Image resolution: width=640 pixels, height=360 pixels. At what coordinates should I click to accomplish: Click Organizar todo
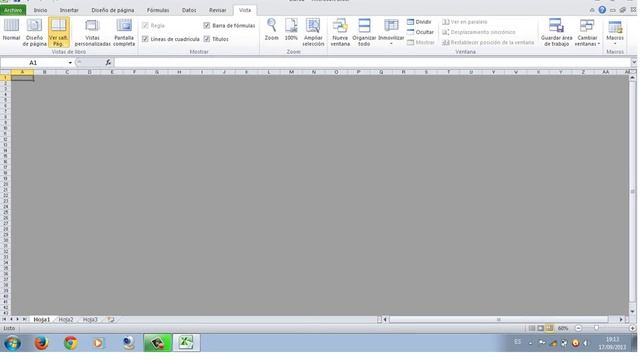(x=364, y=32)
